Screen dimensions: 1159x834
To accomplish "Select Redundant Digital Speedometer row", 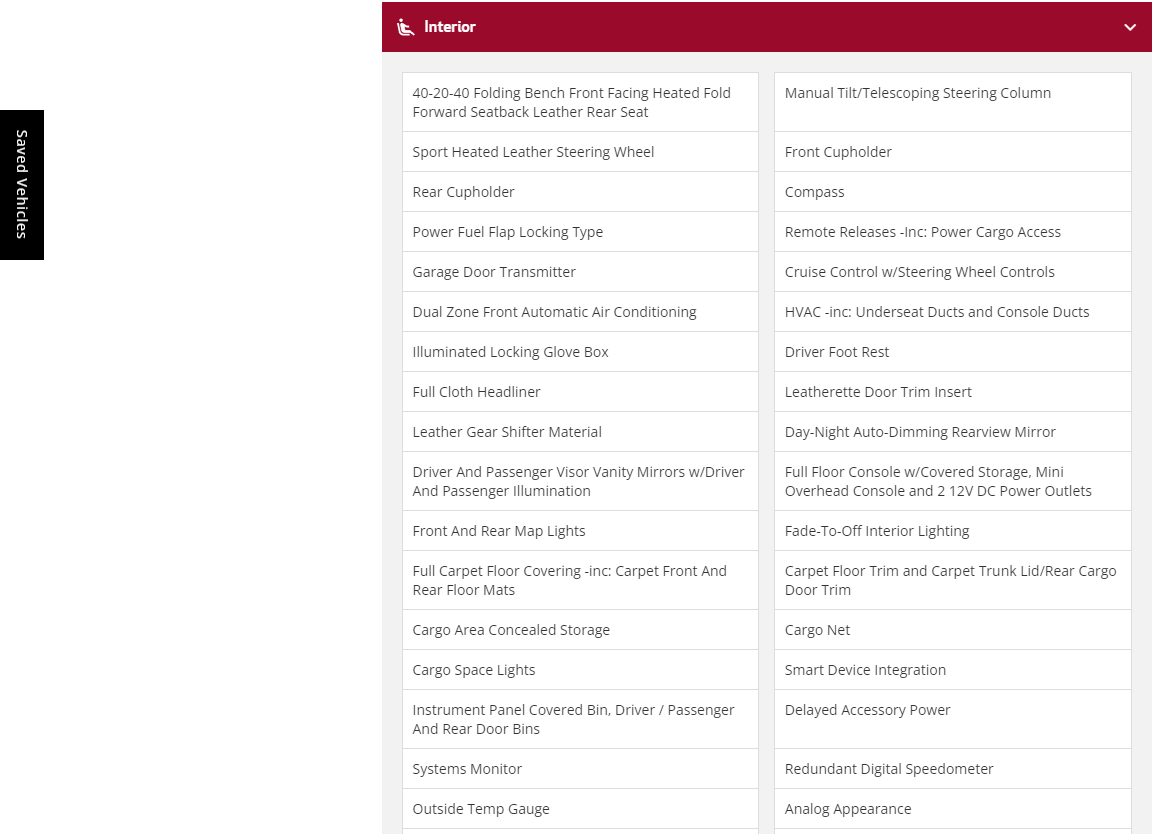I will 889,769.
